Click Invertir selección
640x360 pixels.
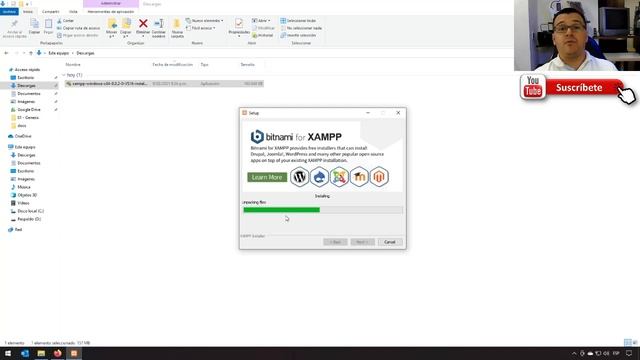(x=298, y=36)
